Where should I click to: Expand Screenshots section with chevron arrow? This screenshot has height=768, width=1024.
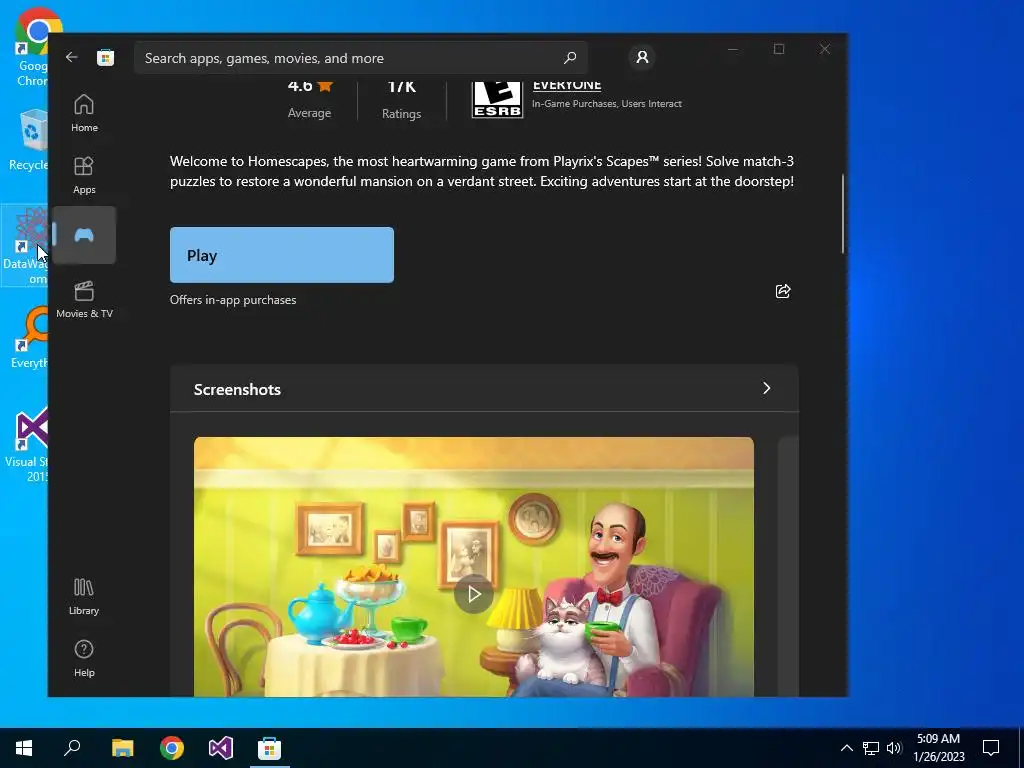767,389
